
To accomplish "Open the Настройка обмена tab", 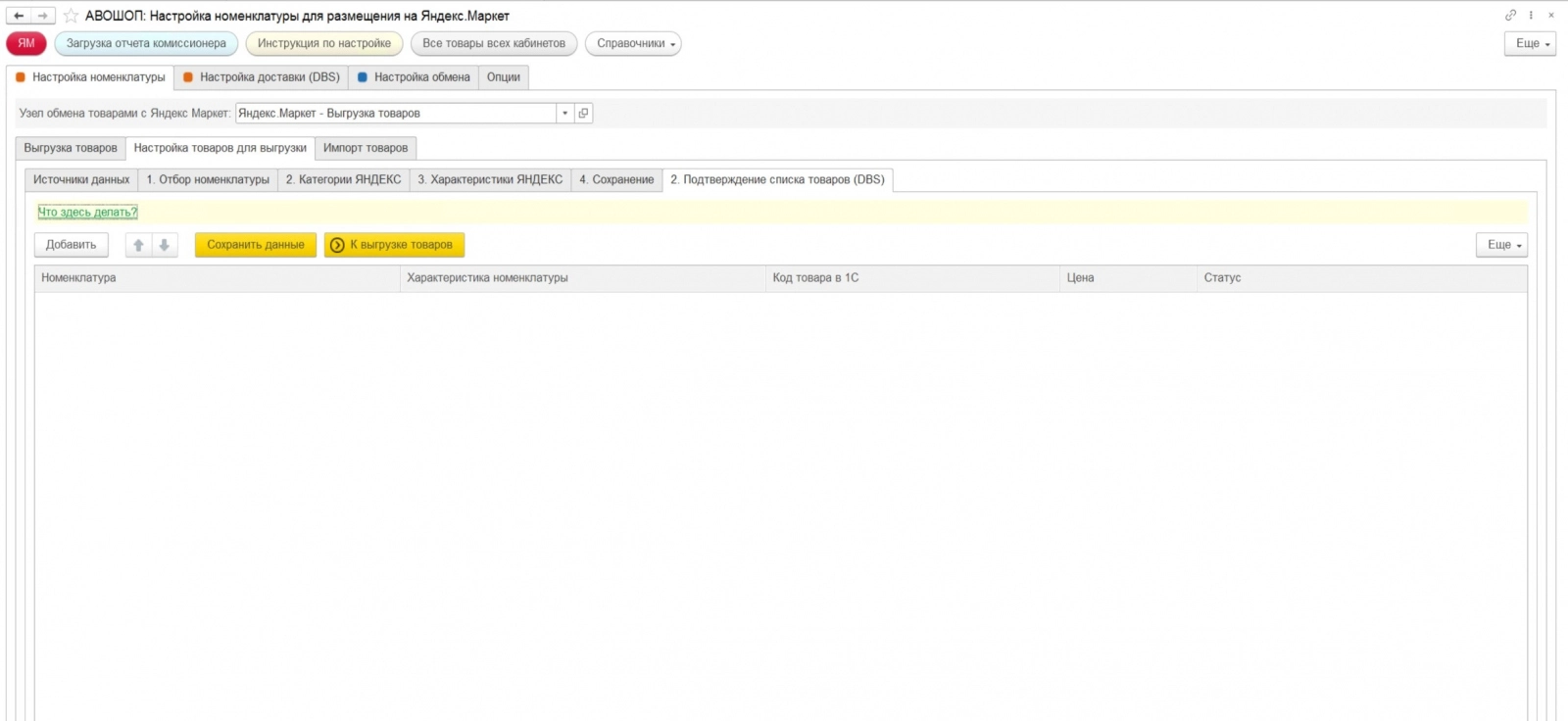I will pyautogui.click(x=414, y=77).
